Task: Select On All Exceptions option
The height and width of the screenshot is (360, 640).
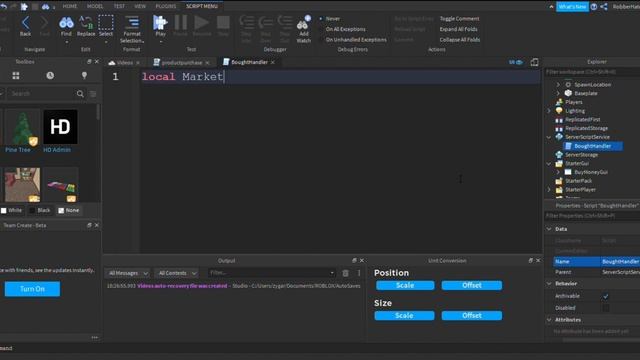Action: [x=345, y=29]
